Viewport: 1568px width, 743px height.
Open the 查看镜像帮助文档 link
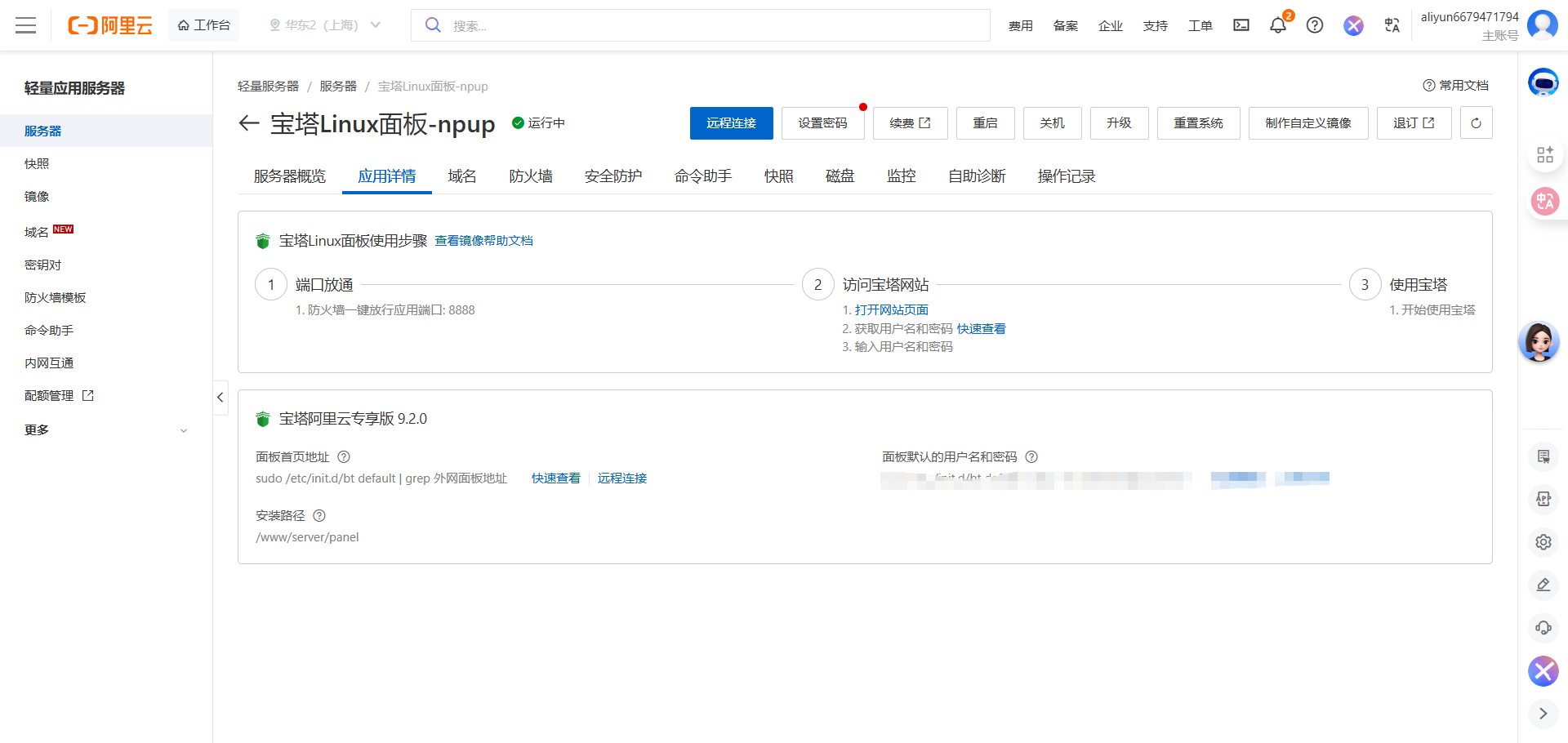click(483, 241)
